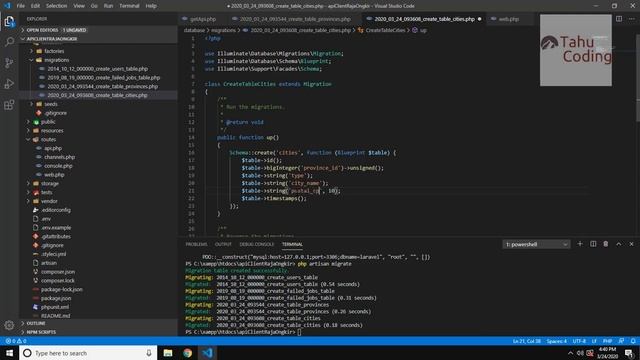Open File Explorer from taskbar

[168, 353]
